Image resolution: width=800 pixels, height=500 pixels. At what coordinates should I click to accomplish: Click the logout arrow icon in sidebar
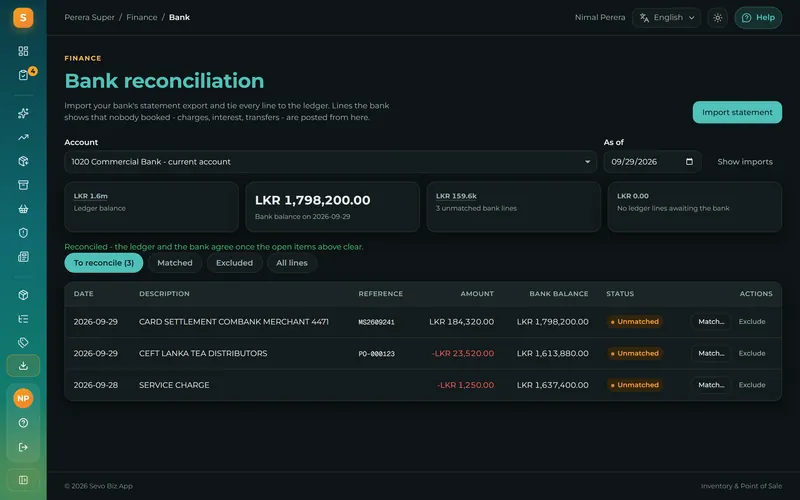23,447
